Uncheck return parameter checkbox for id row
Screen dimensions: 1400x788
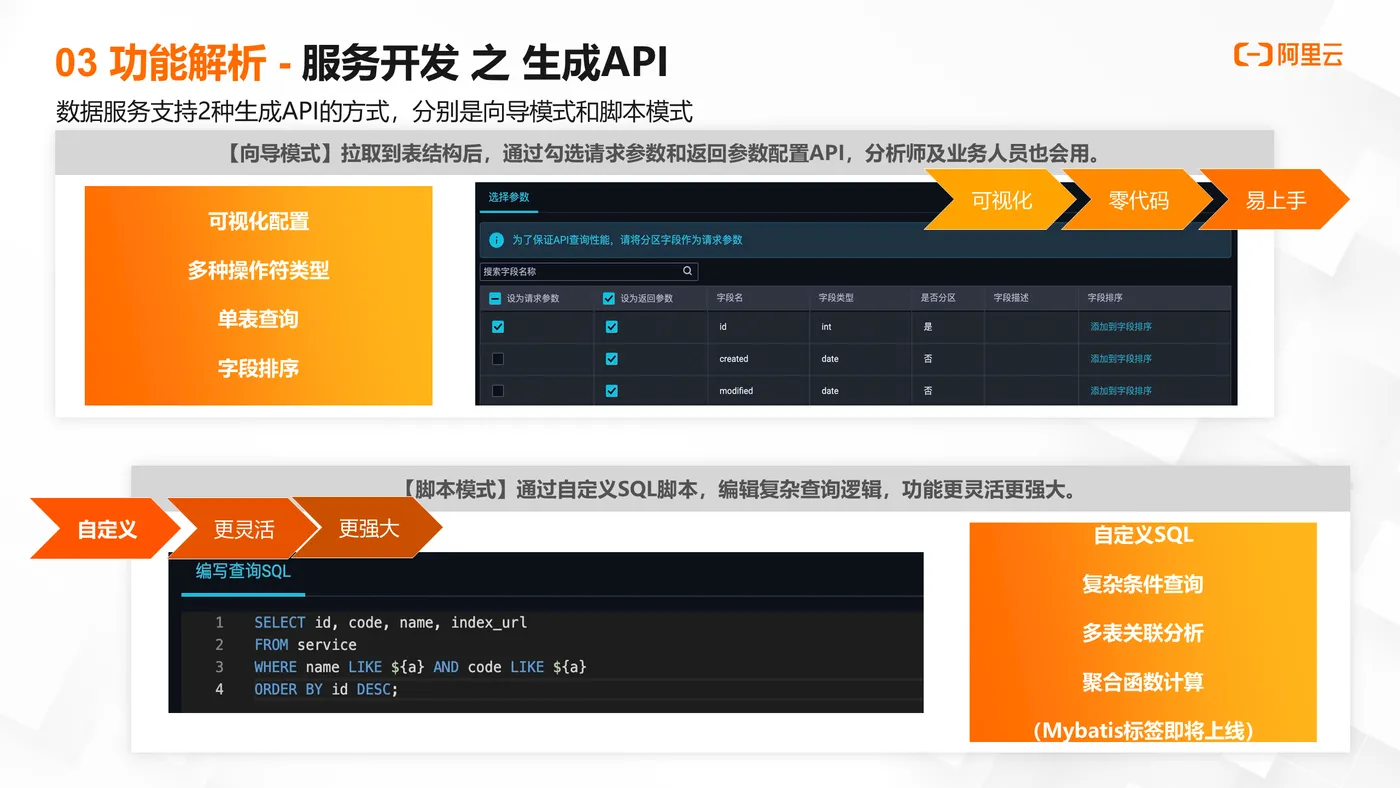pyautogui.click(x=612, y=327)
